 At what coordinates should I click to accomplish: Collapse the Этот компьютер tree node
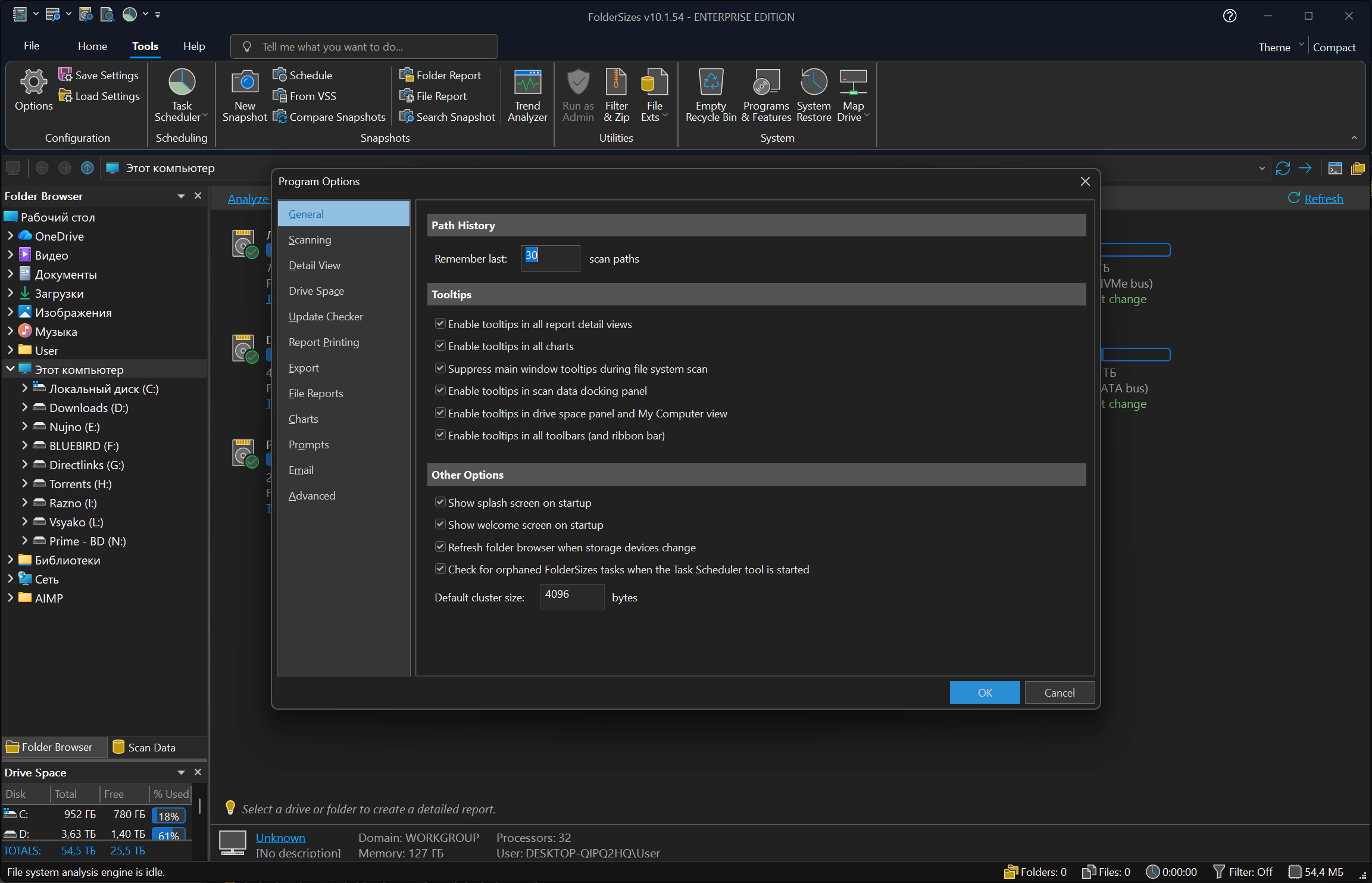click(10, 369)
